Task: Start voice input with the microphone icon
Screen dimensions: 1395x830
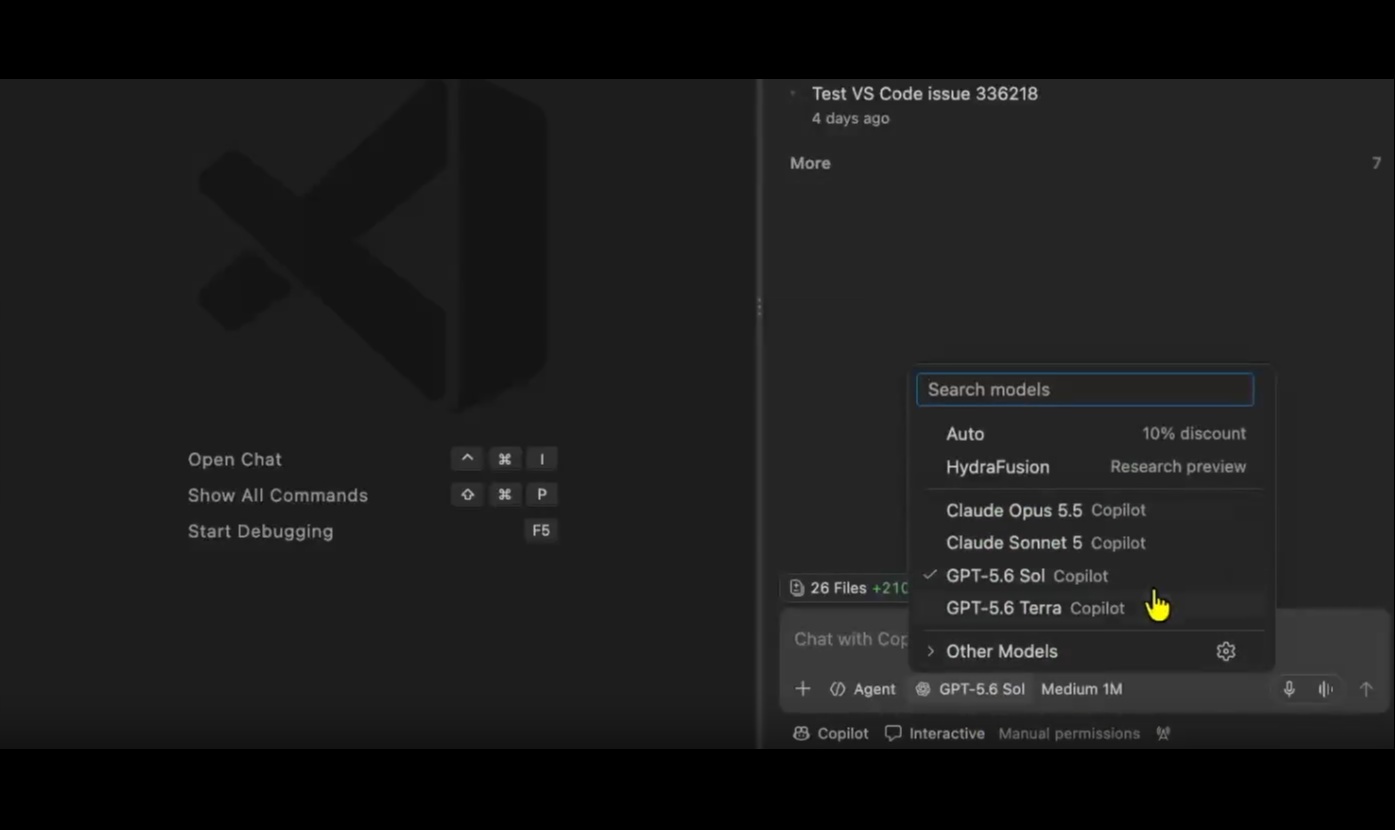Action: point(1289,689)
